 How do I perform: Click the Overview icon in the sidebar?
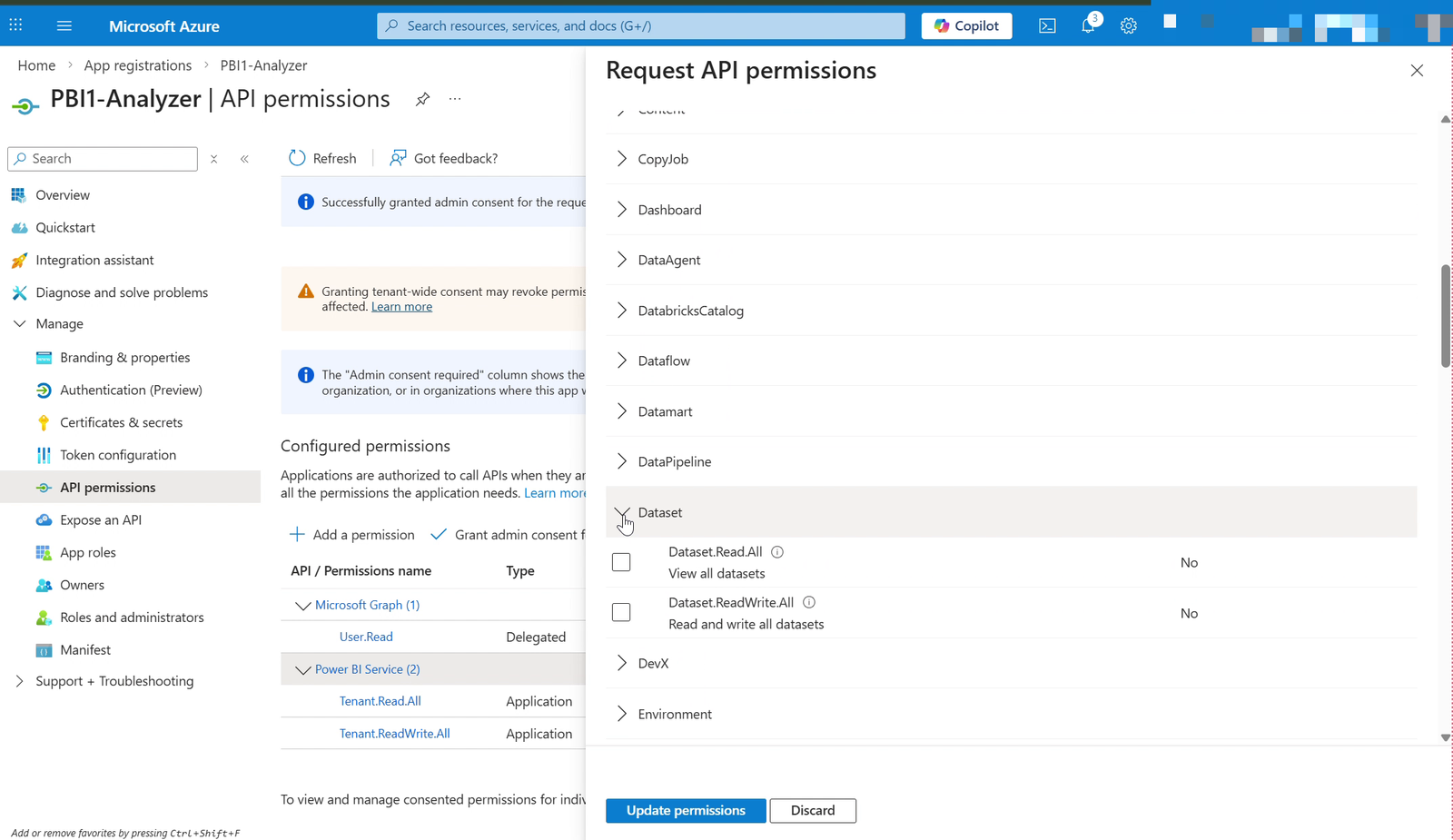pyautogui.click(x=18, y=194)
